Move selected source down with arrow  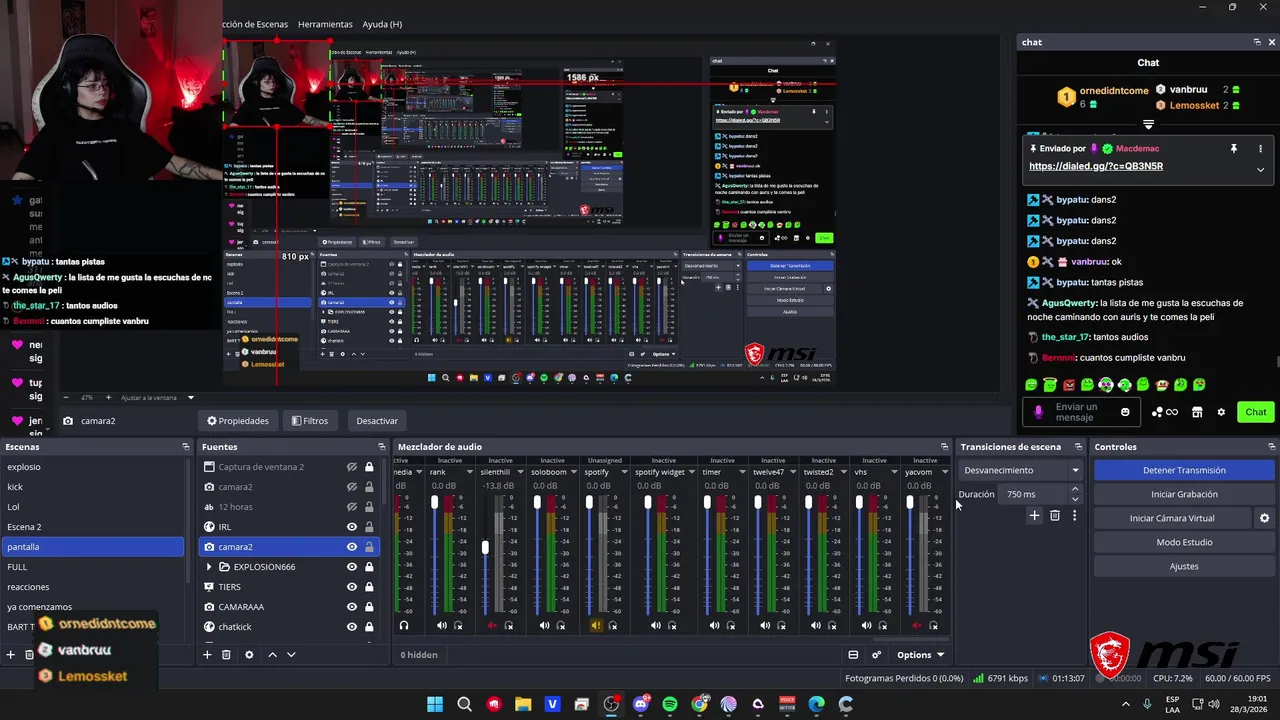291,655
